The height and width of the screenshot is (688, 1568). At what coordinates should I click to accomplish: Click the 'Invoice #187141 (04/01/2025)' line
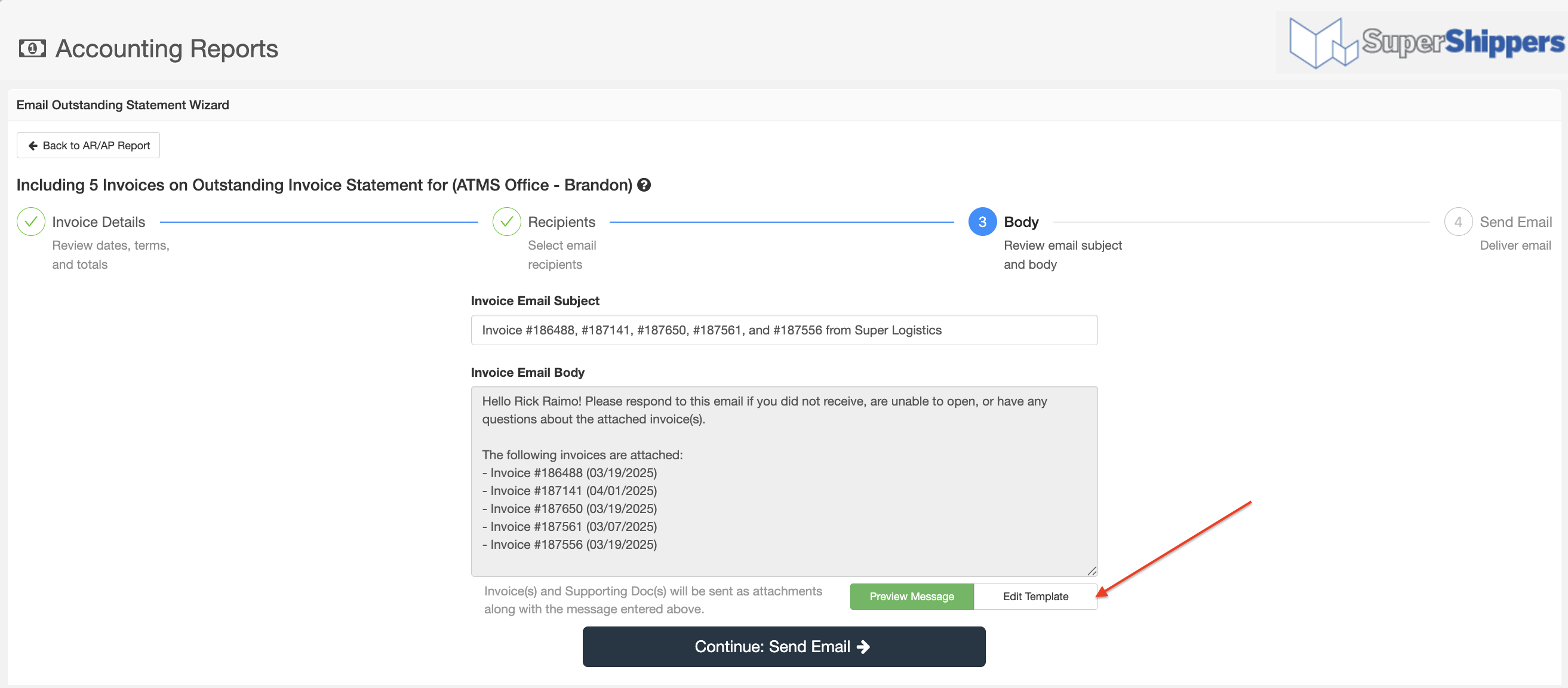coord(569,491)
